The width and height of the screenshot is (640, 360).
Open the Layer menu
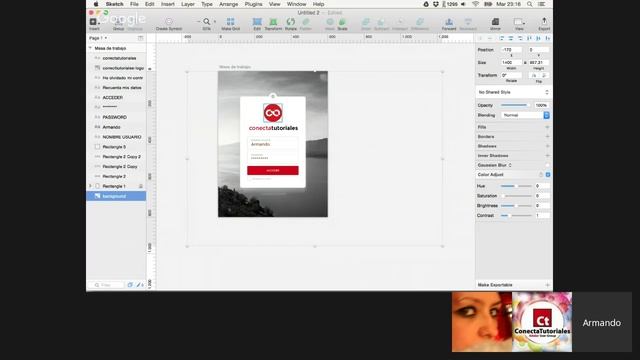click(188, 4)
